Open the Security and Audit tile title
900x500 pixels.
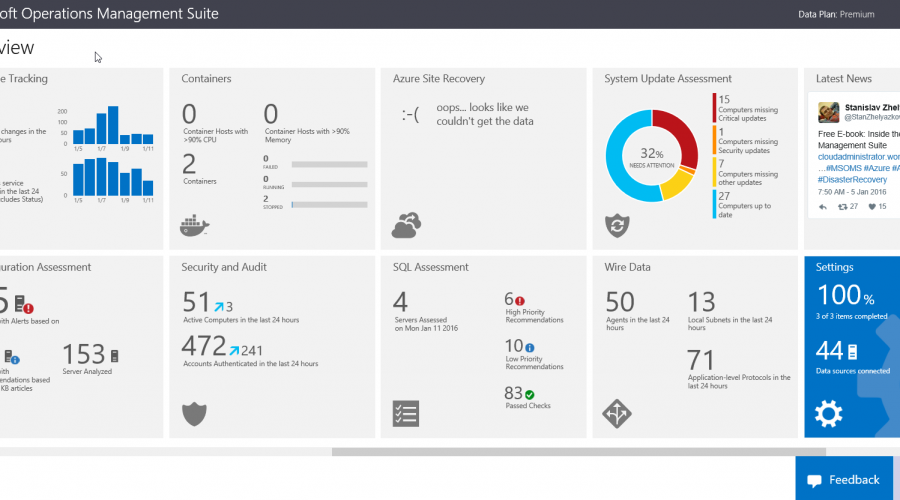point(224,267)
